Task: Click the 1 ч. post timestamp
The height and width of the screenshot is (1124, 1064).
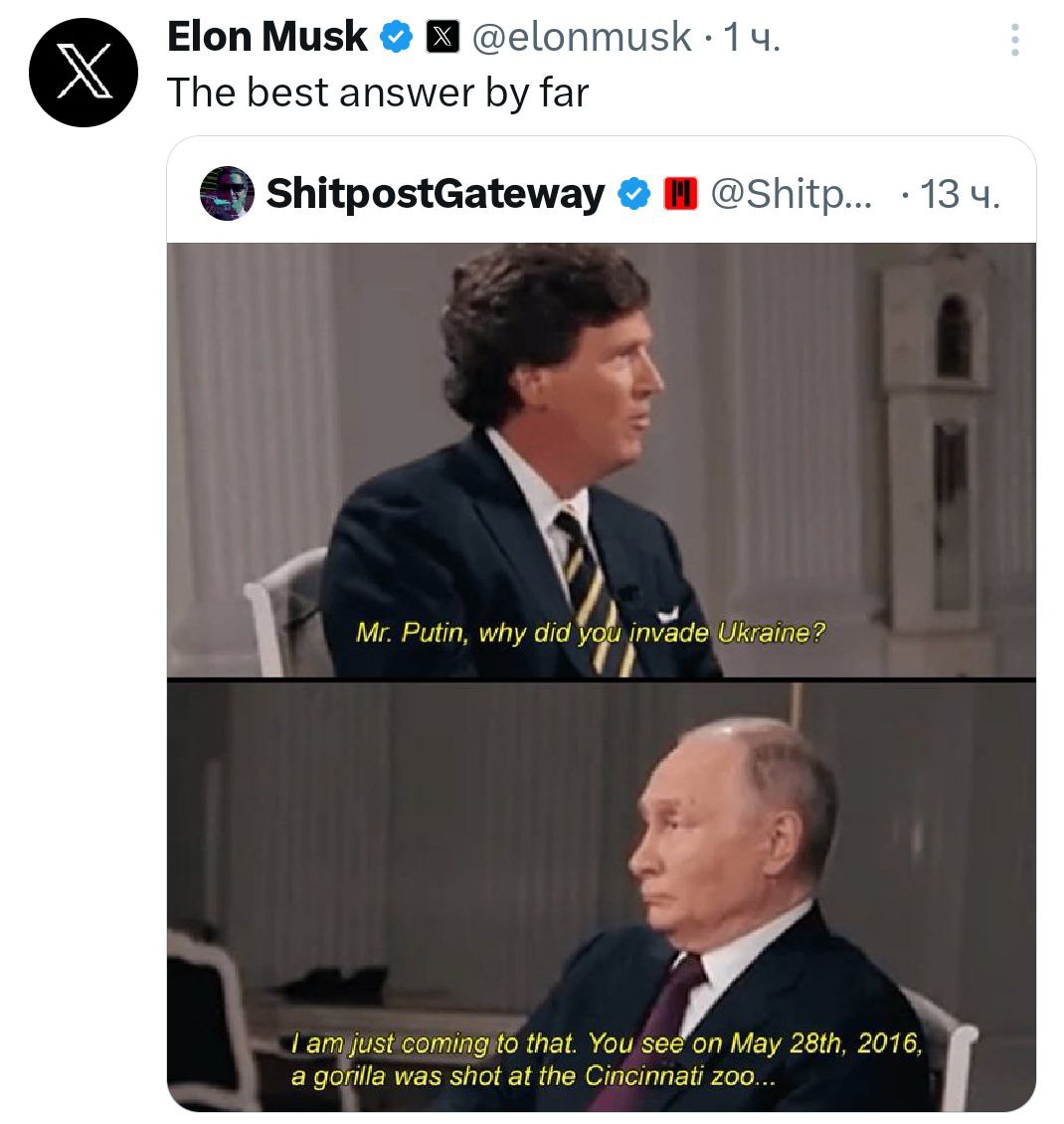Action: pyautogui.click(x=752, y=37)
